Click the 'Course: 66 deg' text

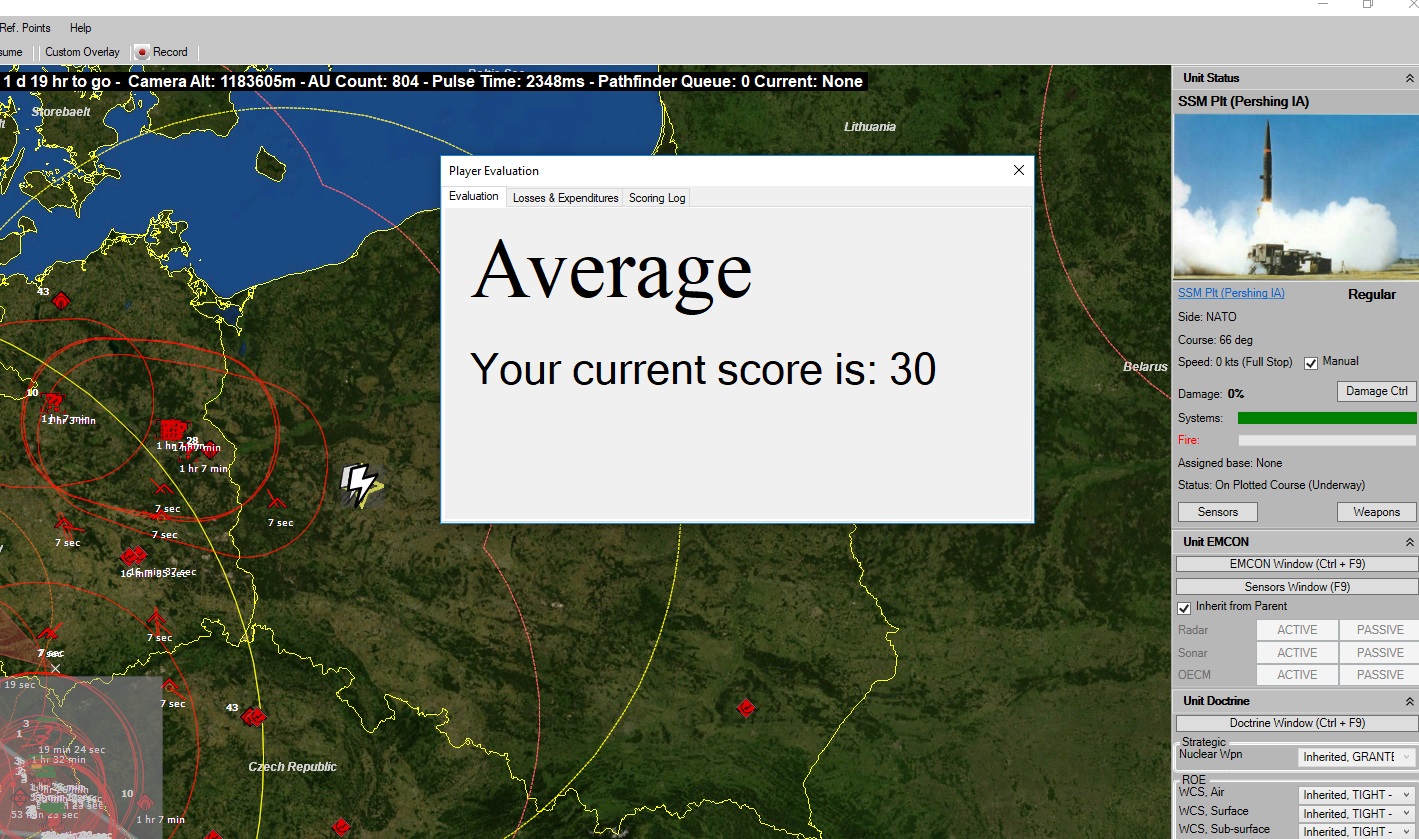1215,340
